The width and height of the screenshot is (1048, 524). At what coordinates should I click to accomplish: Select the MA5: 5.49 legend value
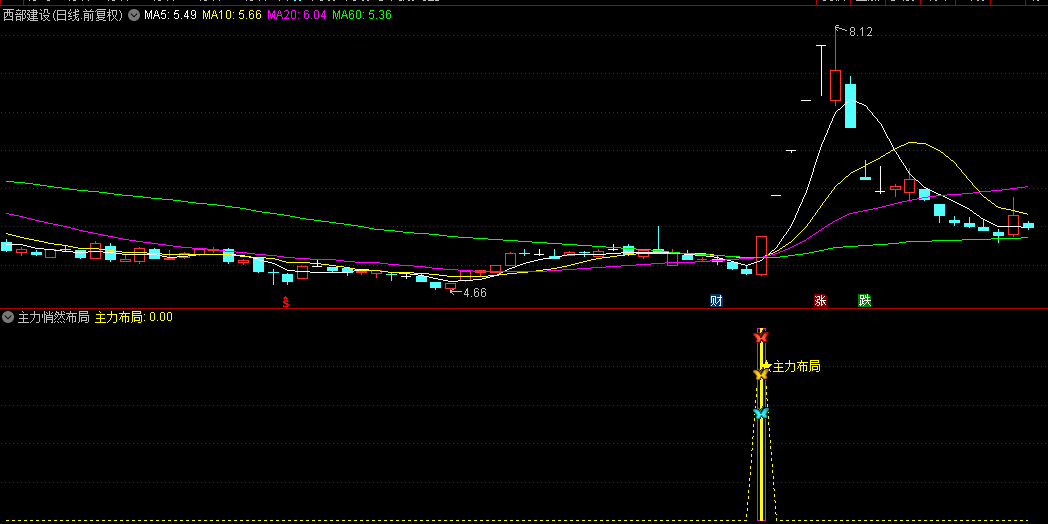click(x=170, y=15)
